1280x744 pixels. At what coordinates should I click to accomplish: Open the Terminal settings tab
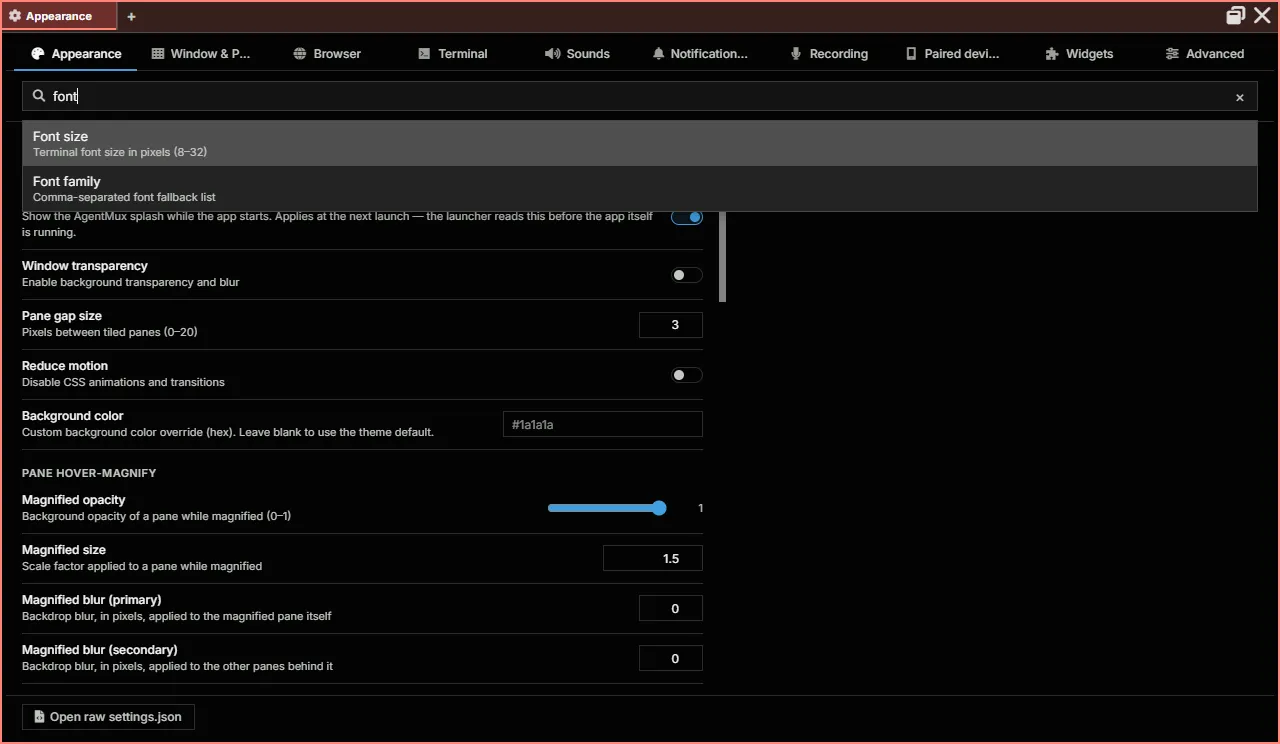click(x=453, y=54)
